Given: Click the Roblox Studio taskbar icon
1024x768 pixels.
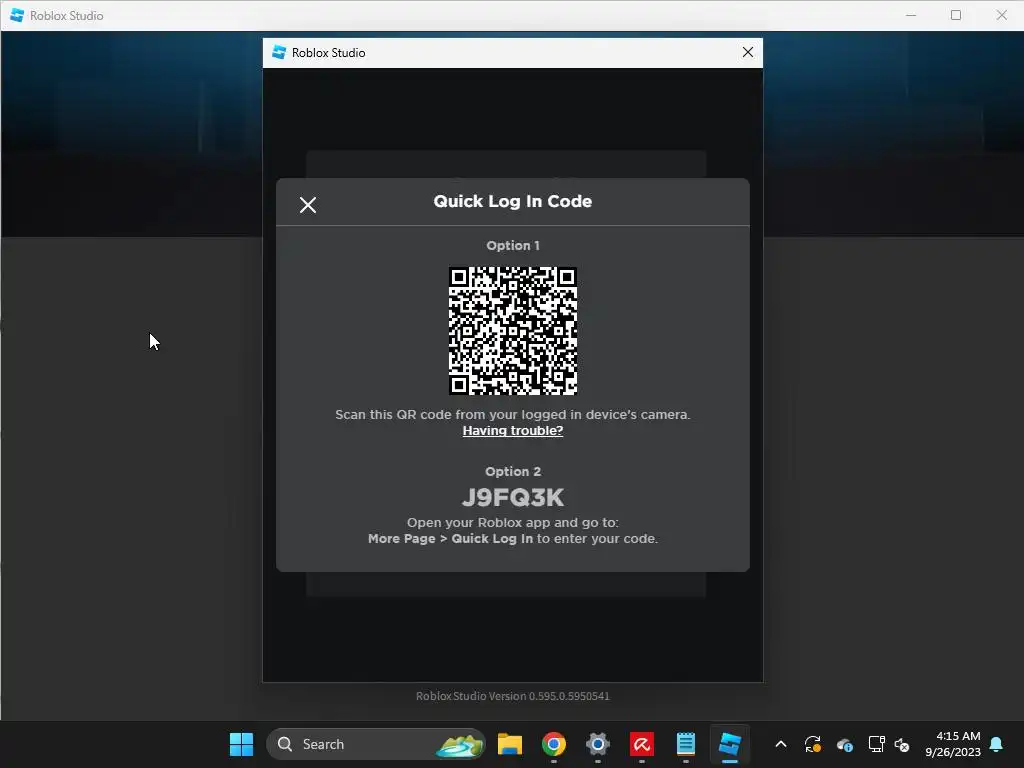Looking at the screenshot, I should (x=729, y=744).
